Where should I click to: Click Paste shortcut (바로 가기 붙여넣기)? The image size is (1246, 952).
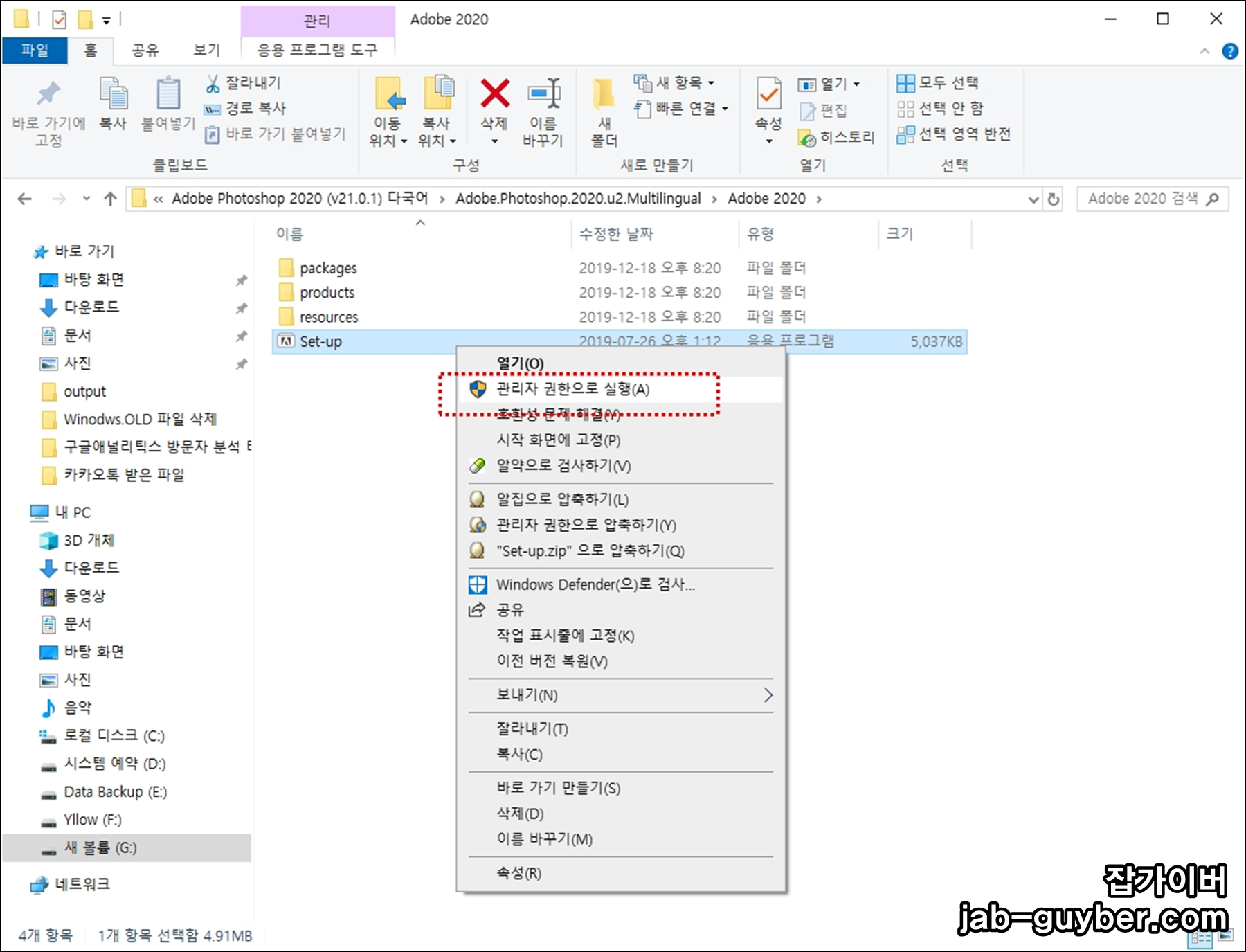tap(275, 134)
